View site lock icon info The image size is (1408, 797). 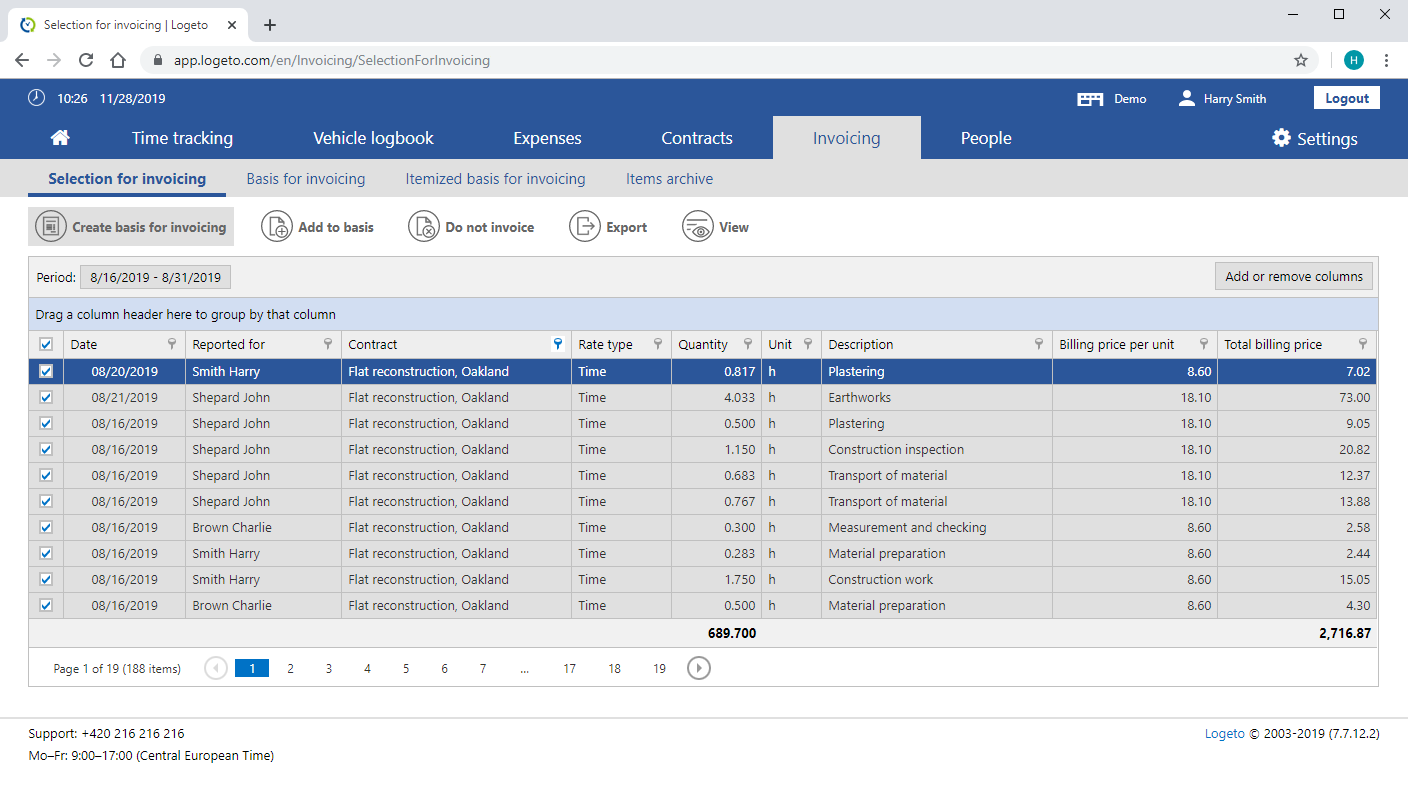point(157,60)
